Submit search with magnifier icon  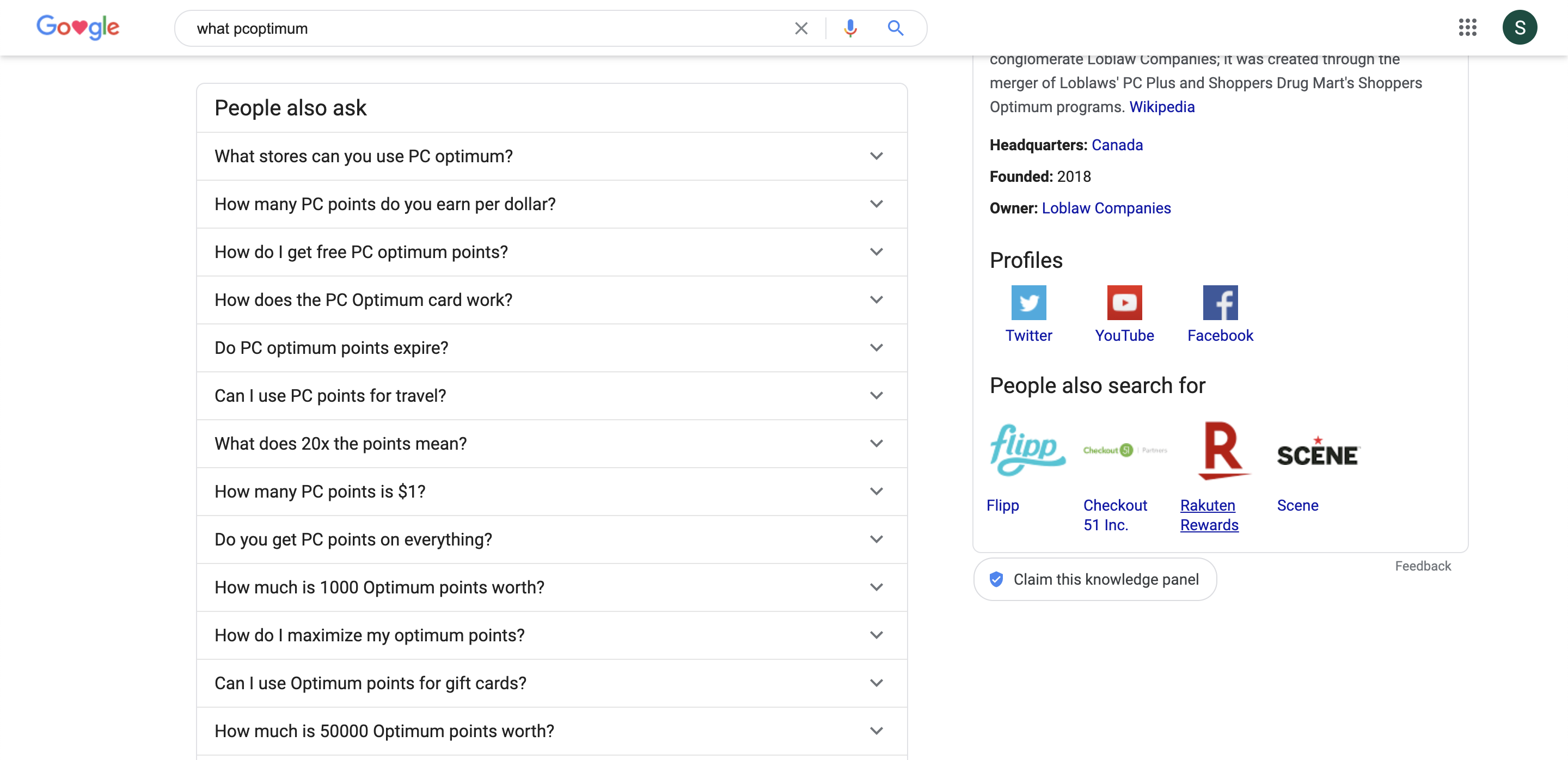895,28
